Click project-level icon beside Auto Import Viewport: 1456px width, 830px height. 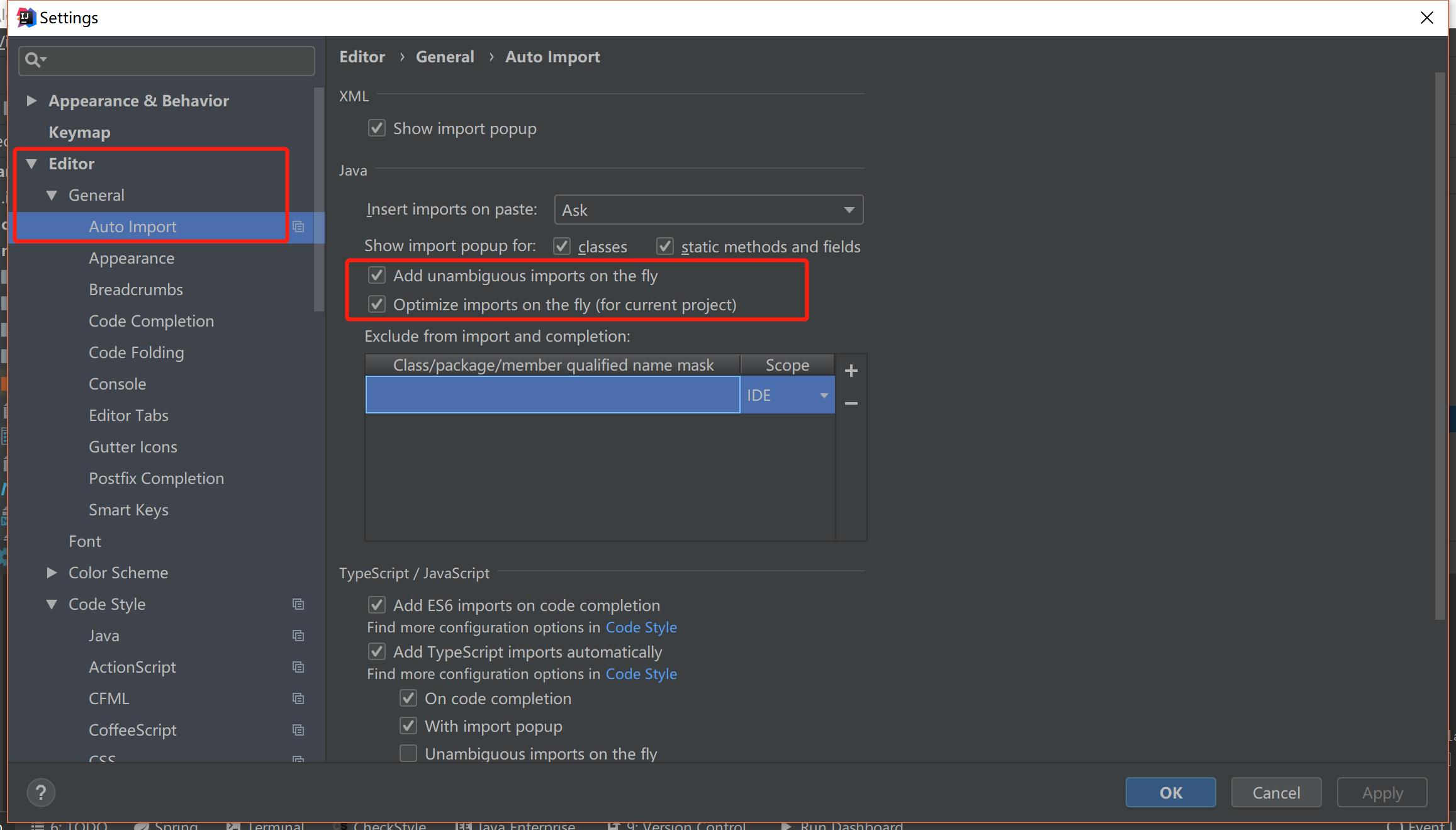(x=298, y=227)
